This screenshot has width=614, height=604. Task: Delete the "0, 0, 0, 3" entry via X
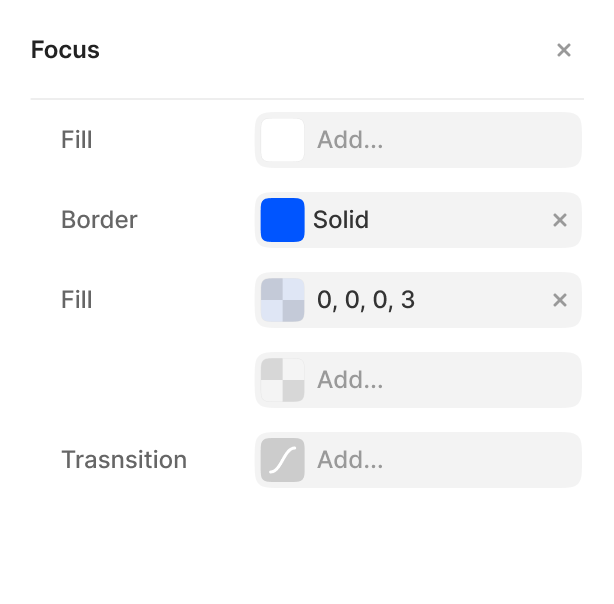[x=560, y=300]
